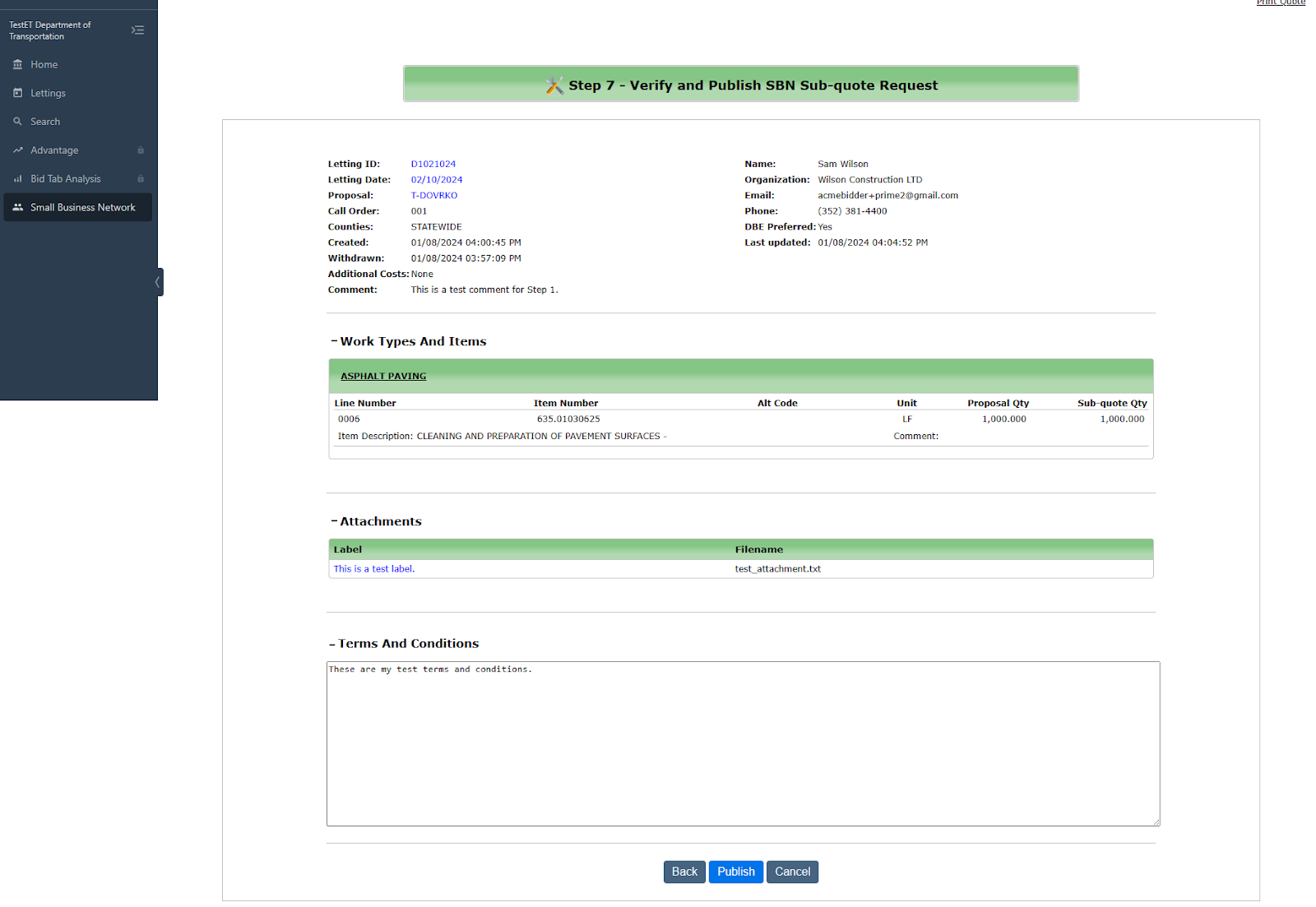Click the lock icon beside Bid Tab Analysis

pos(141,179)
